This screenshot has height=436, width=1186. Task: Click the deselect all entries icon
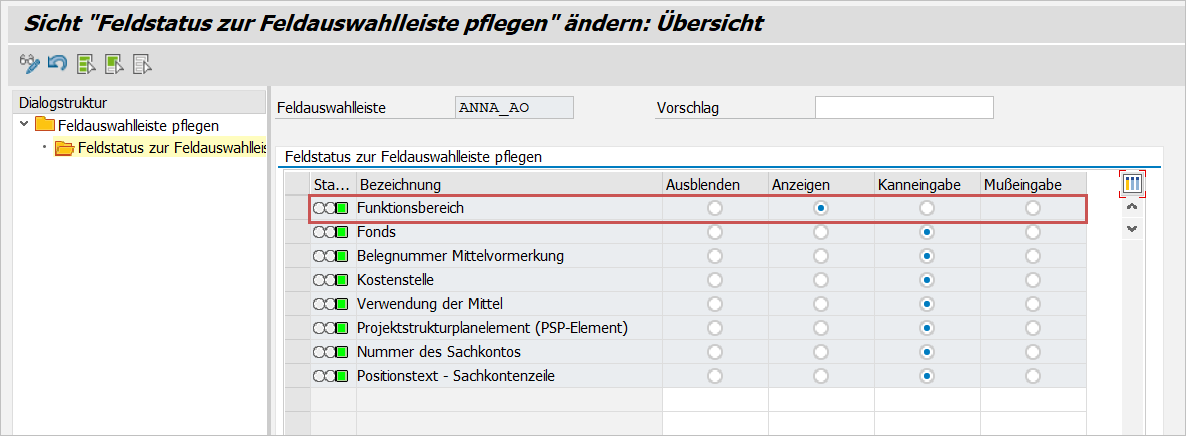point(142,65)
